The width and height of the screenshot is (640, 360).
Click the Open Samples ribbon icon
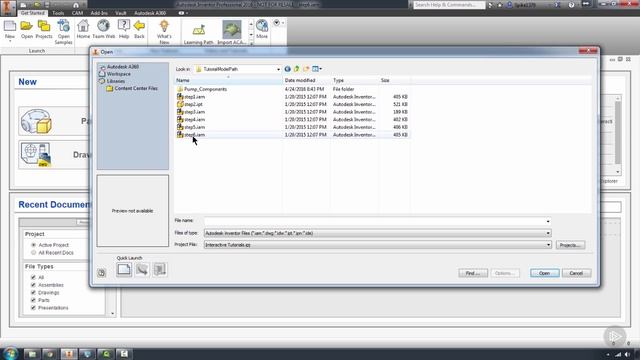pyautogui.click(x=63, y=26)
